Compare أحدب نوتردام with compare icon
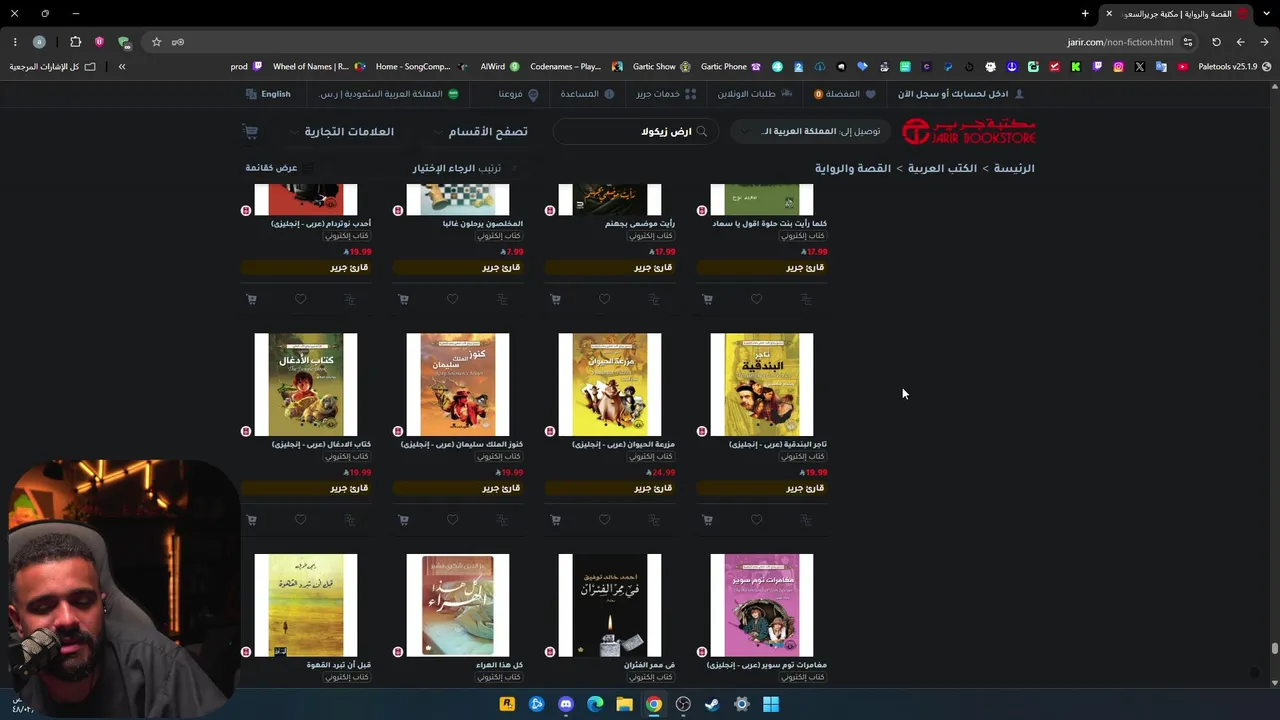 [349, 299]
